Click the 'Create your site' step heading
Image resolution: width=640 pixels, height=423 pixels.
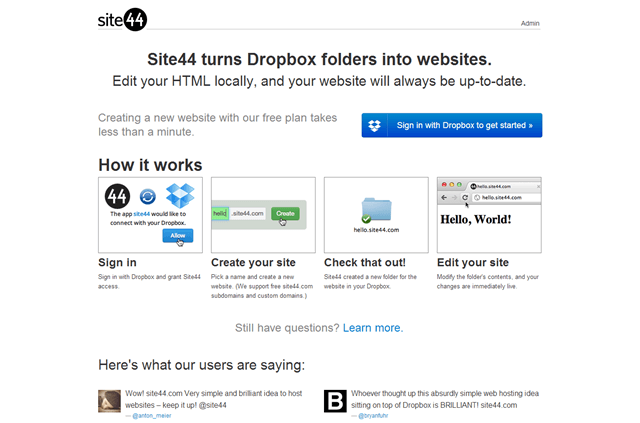pyautogui.click(x=253, y=263)
